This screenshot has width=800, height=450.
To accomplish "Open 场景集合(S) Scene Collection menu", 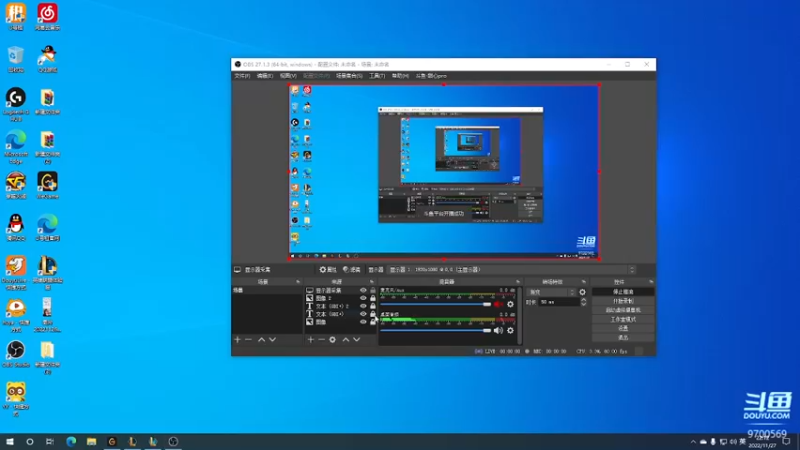I will coord(349,76).
